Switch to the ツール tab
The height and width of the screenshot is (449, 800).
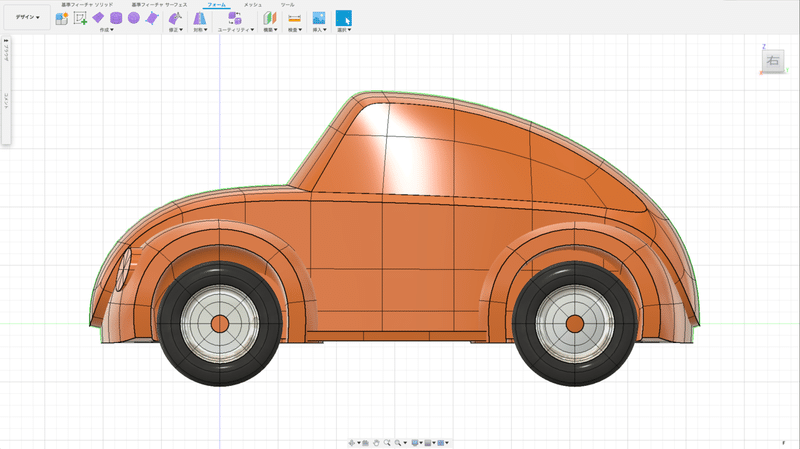287,5
